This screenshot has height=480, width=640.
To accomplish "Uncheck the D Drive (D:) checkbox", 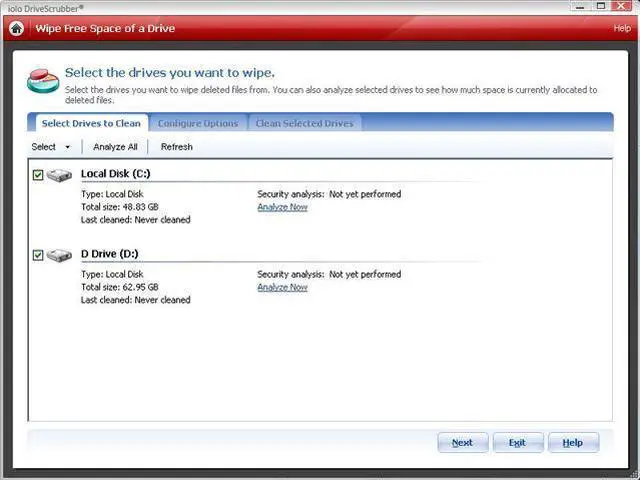I will tap(38, 255).
